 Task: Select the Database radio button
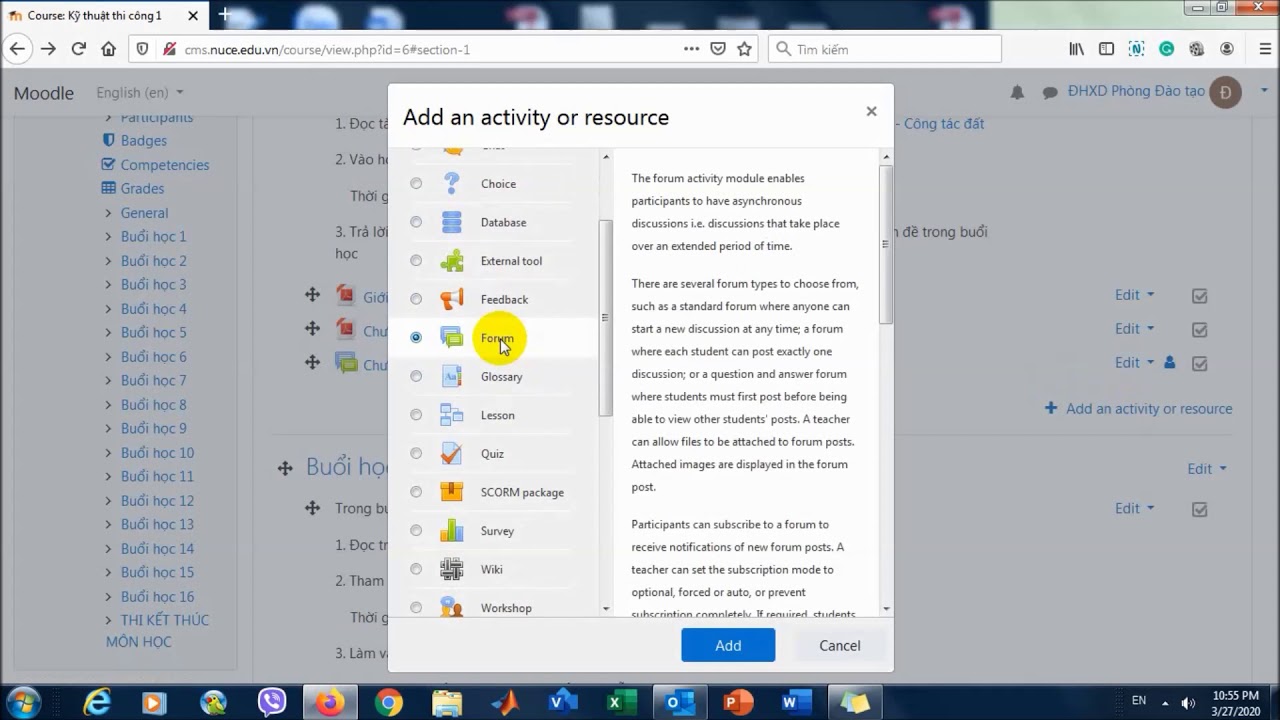[416, 222]
